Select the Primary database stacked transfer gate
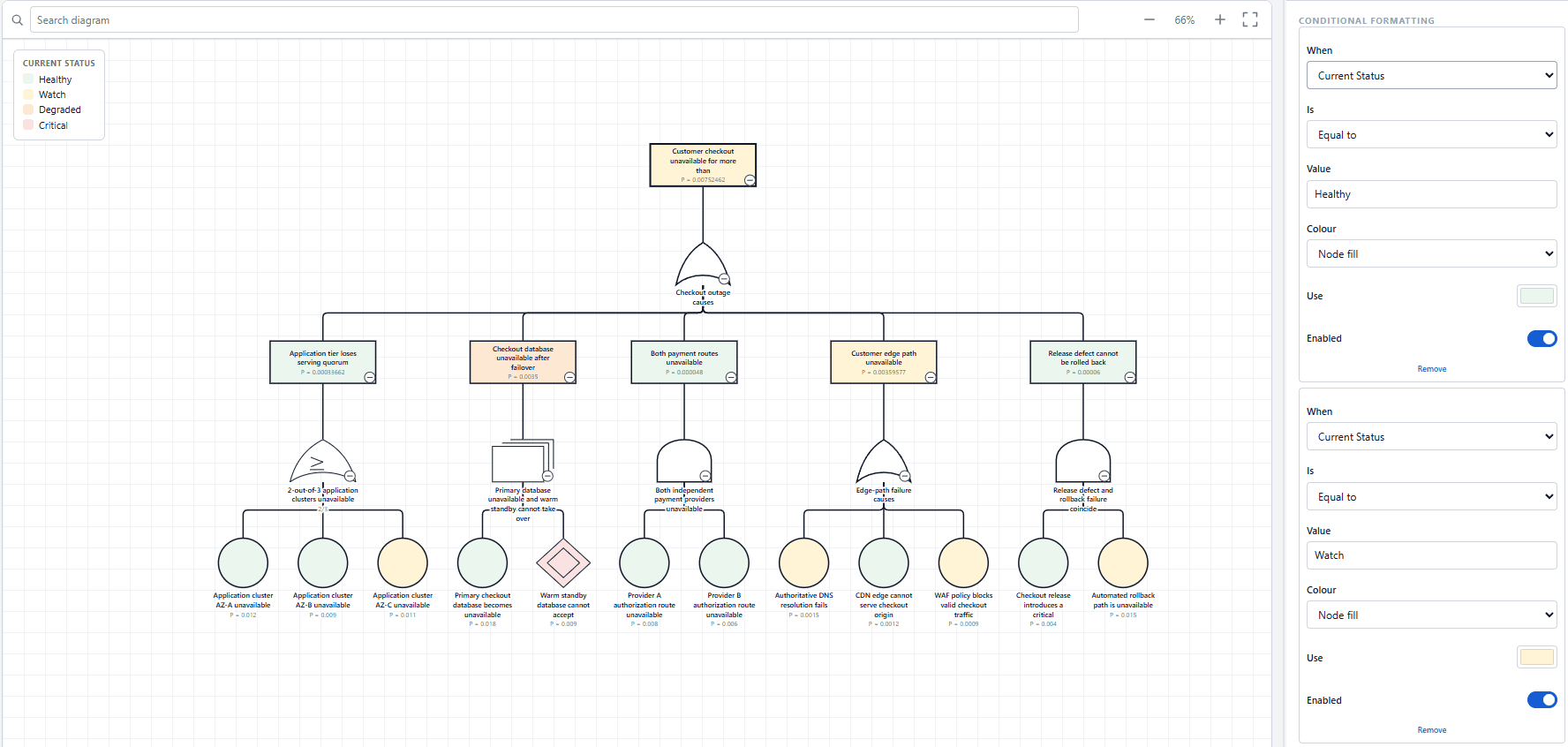 click(x=523, y=461)
